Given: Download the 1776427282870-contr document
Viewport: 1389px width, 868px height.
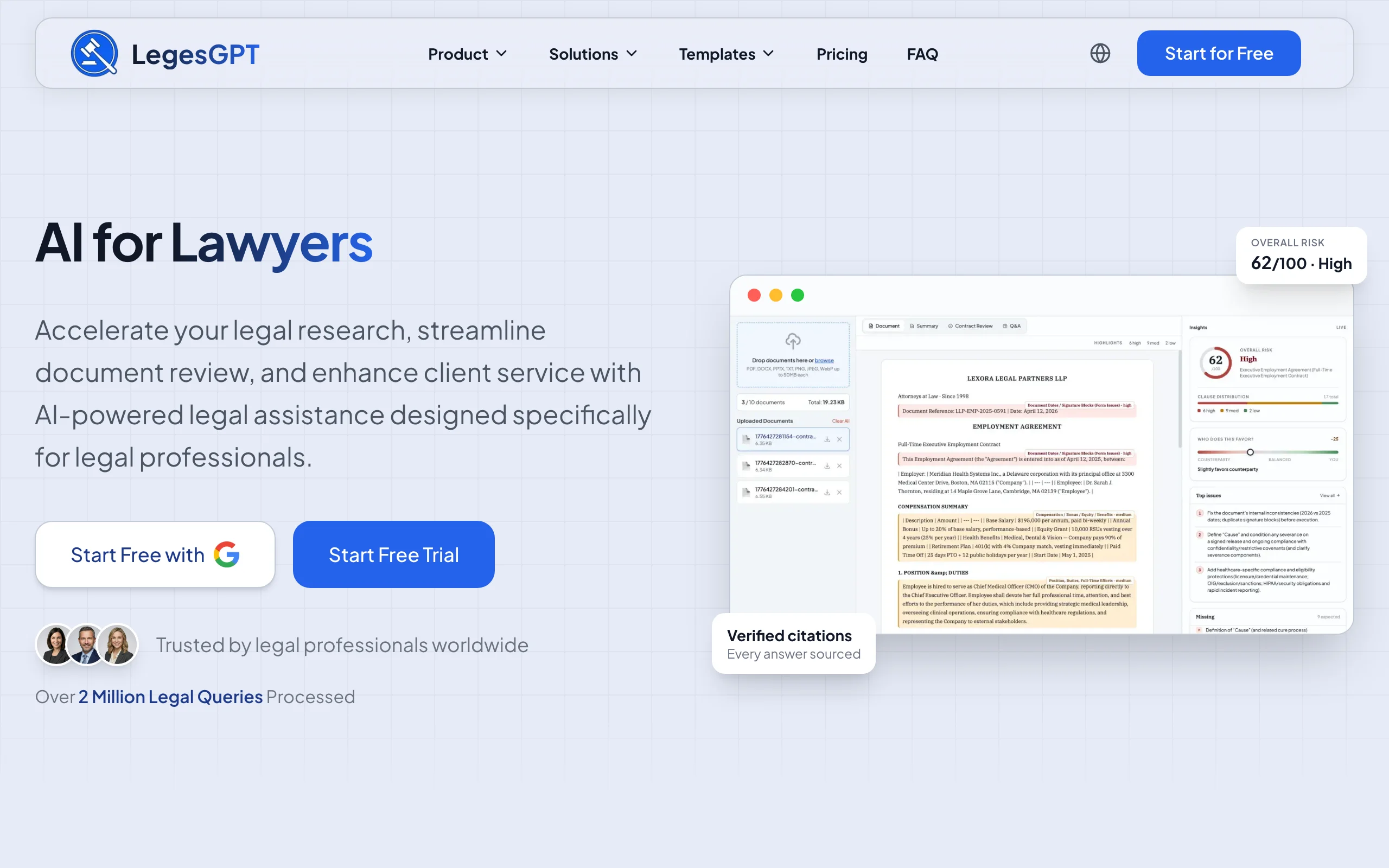Looking at the screenshot, I should click(x=827, y=466).
